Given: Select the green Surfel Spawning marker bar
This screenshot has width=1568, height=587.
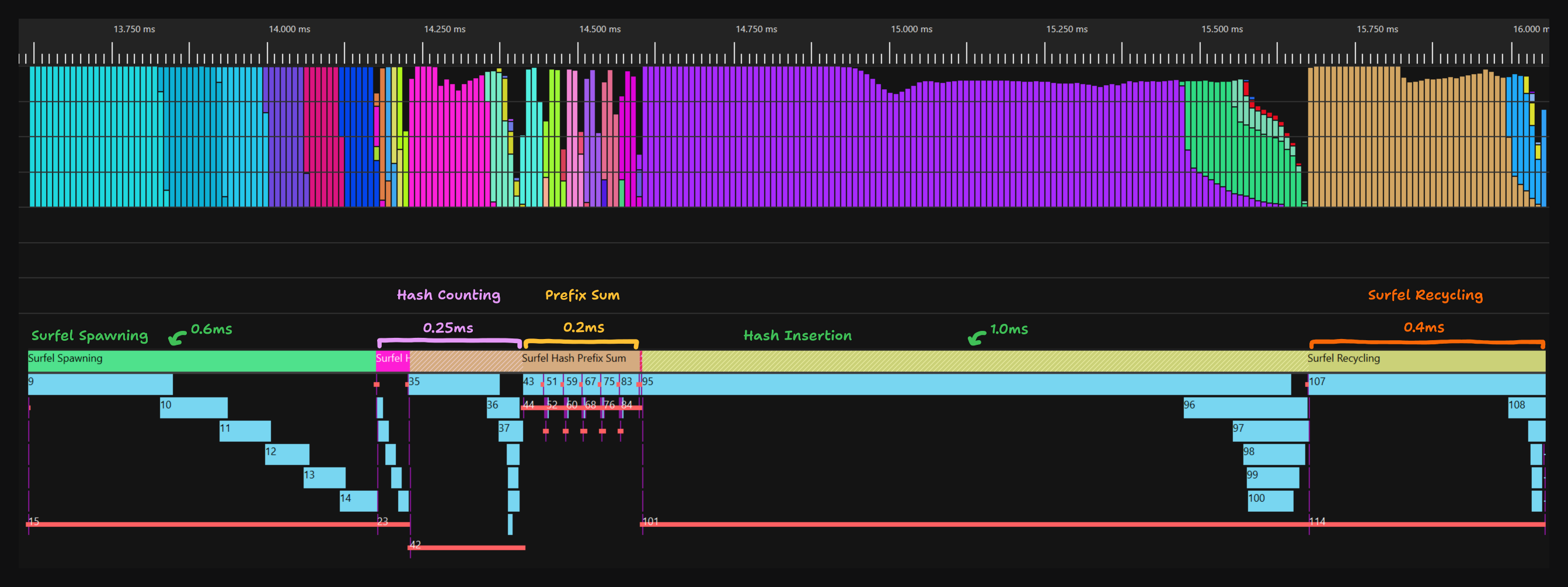Looking at the screenshot, I should [x=201, y=360].
